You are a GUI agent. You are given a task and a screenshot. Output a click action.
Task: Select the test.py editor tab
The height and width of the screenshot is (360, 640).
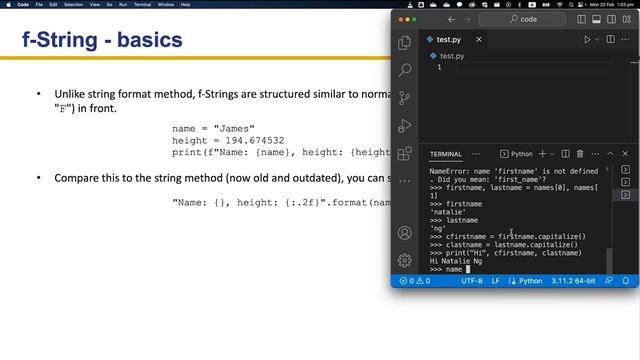click(x=448, y=40)
